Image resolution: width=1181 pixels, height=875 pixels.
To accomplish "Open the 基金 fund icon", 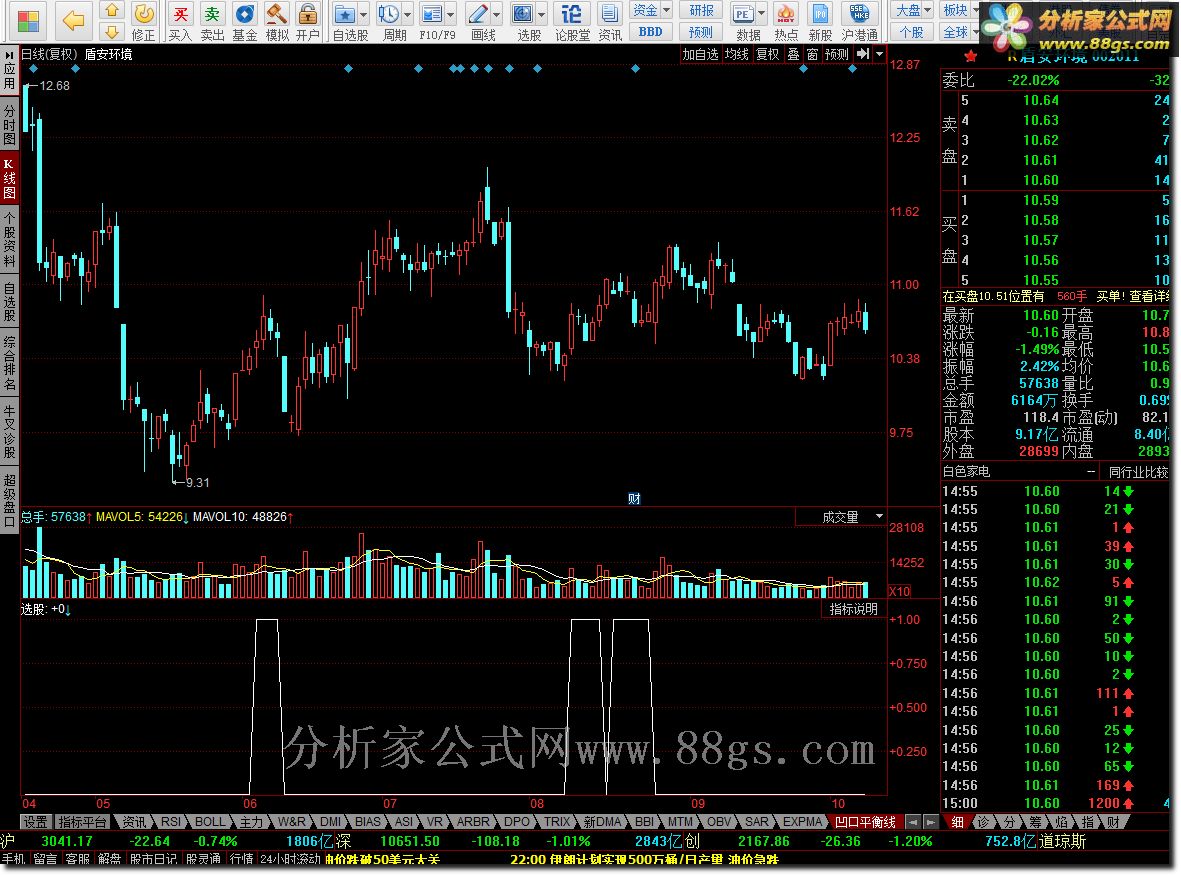I will (x=244, y=21).
